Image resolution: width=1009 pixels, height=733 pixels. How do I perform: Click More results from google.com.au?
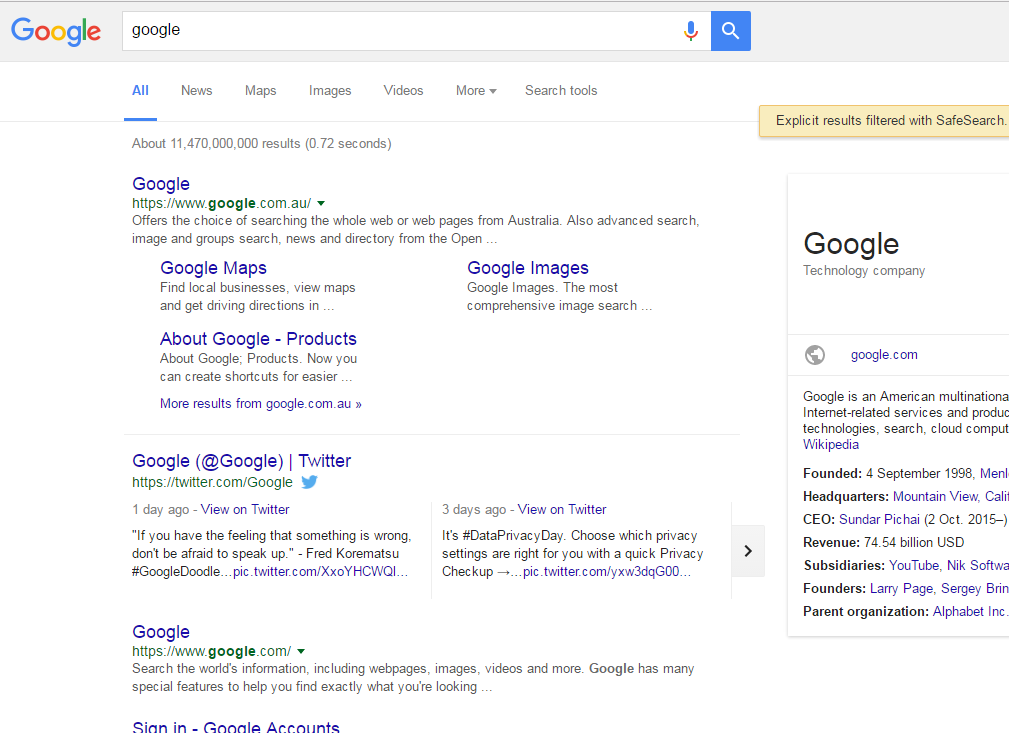click(261, 404)
